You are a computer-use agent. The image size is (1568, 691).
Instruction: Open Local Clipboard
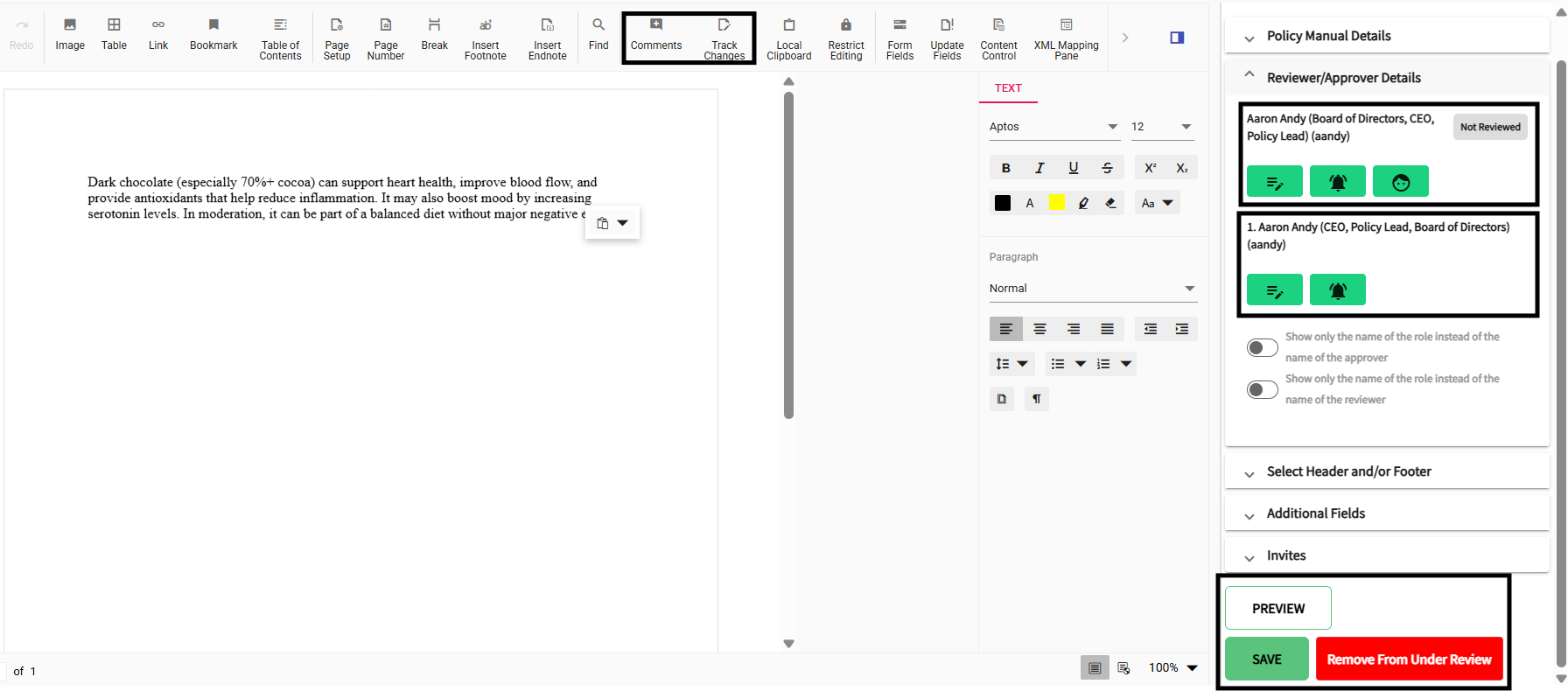tap(789, 38)
